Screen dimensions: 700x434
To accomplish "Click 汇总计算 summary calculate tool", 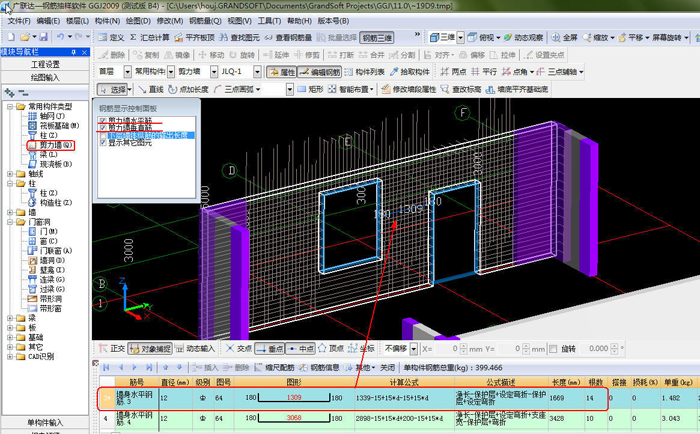I will pos(150,38).
